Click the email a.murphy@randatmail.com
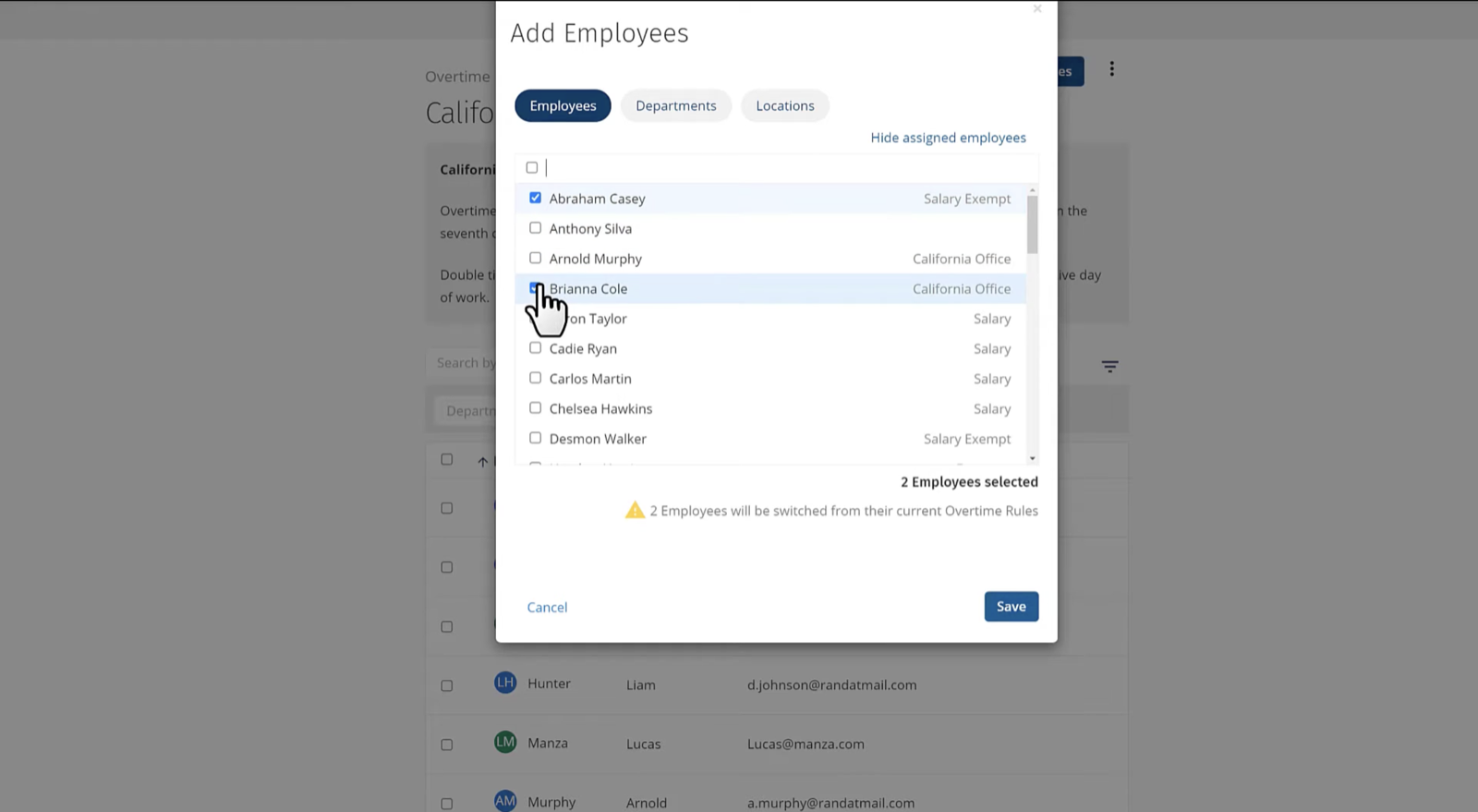Viewport: 1478px width, 812px height. [830, 803]
